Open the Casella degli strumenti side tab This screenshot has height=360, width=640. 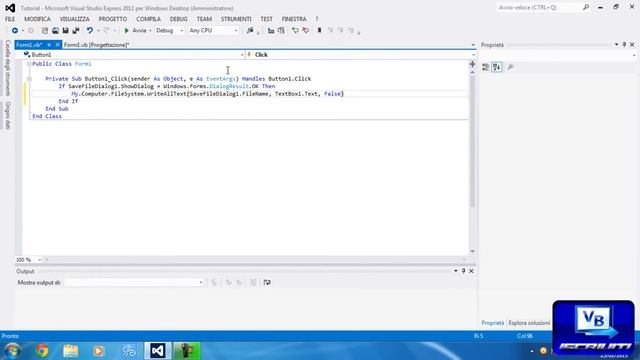point(7,68)
